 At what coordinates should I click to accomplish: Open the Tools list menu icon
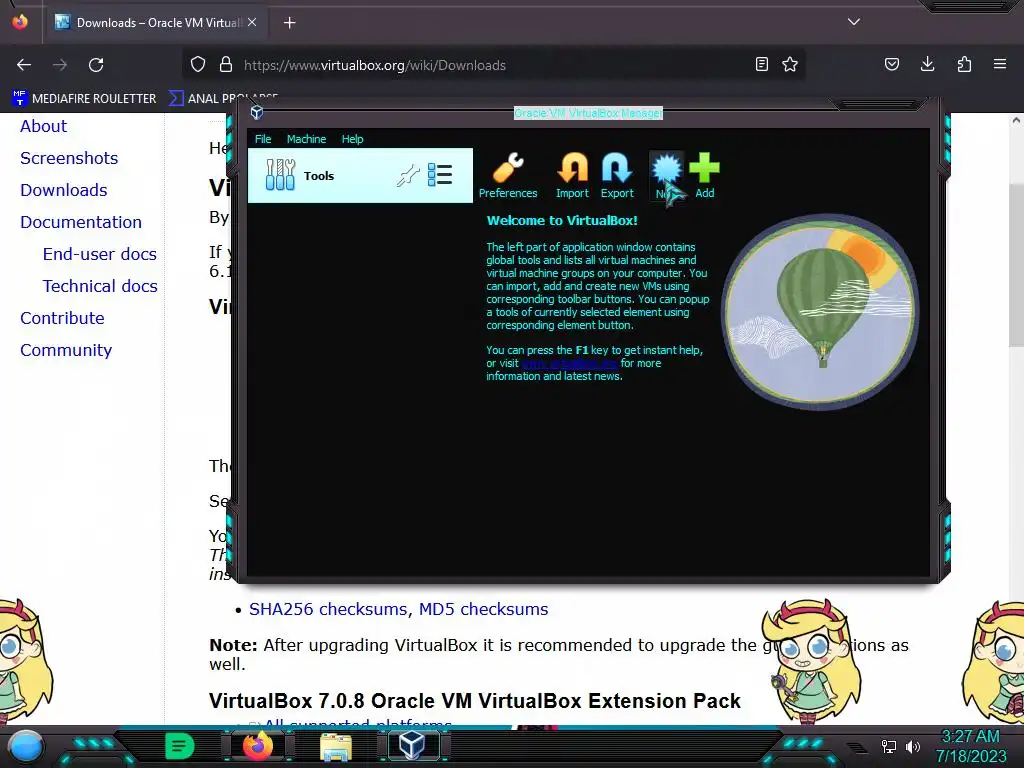pyautogui.click(x=440, y=175)
